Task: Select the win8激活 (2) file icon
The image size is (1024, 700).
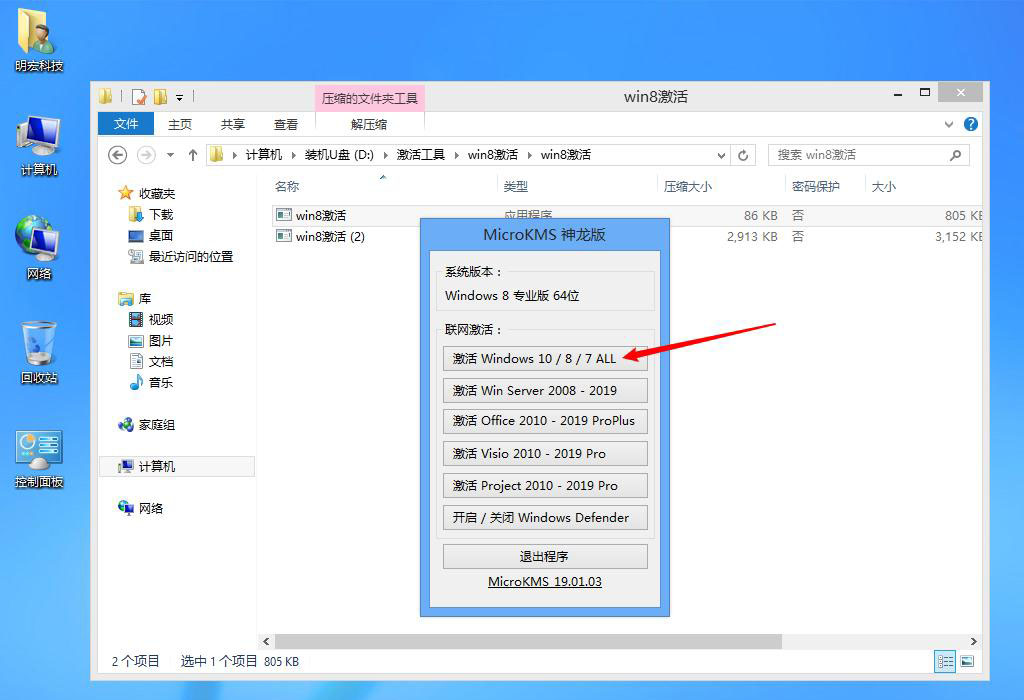Action: coord(283,236)
